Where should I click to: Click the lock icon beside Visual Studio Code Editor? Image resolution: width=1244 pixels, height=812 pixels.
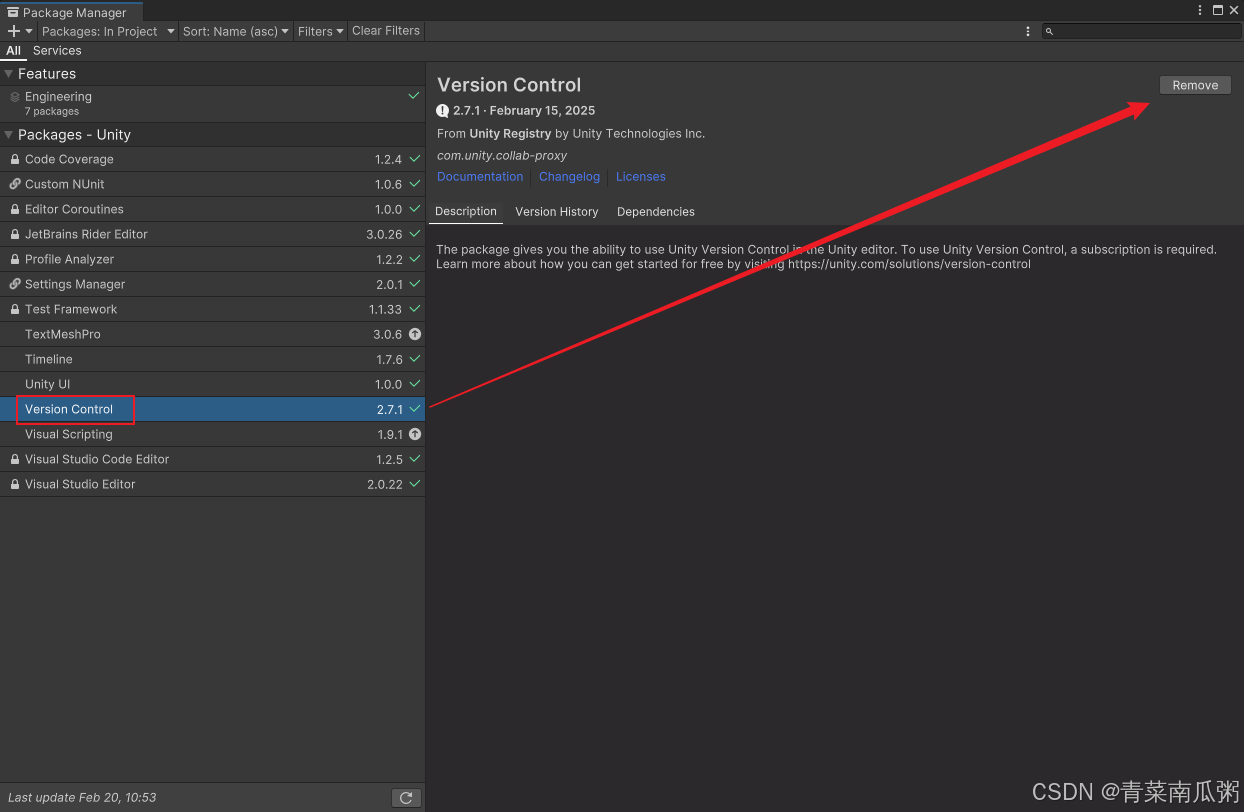(15, 459)
